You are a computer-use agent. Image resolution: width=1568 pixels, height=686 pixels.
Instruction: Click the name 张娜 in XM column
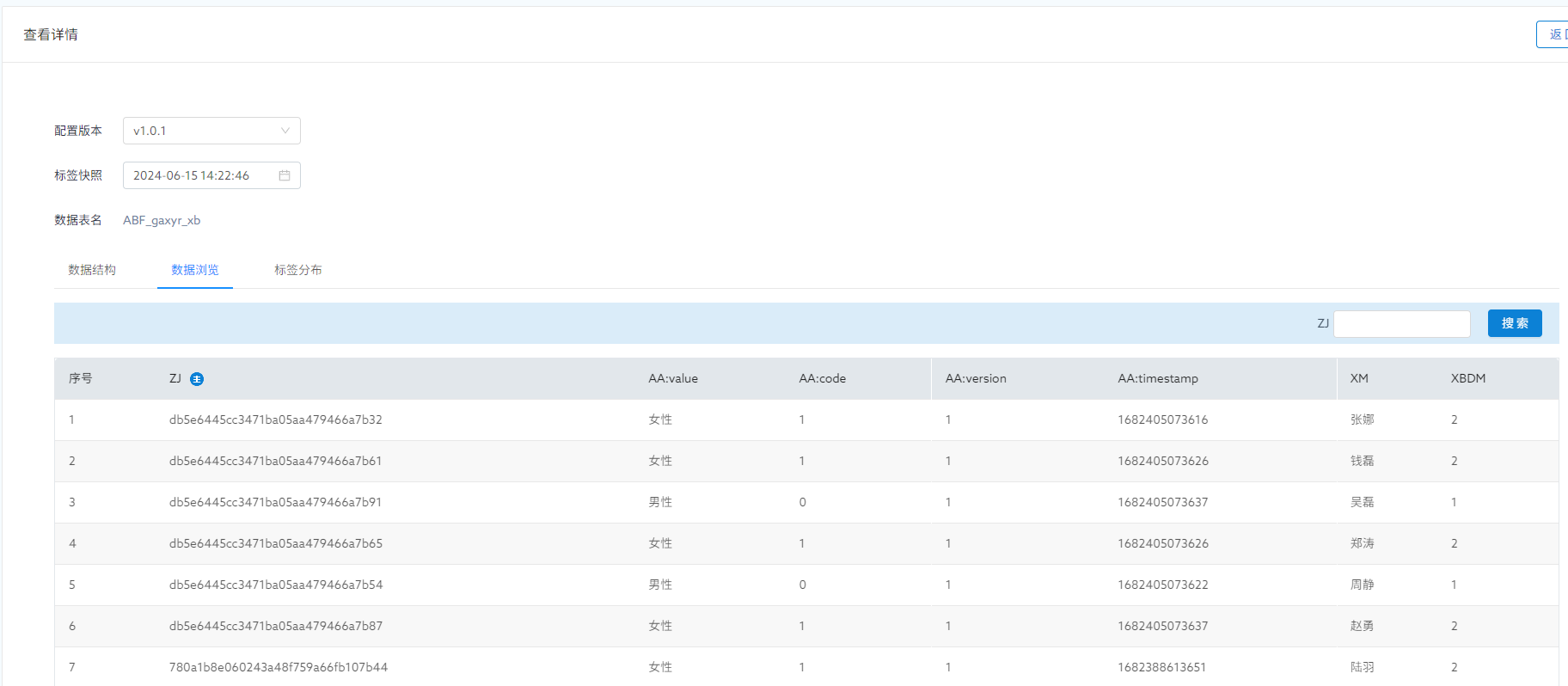point(1362,420)
